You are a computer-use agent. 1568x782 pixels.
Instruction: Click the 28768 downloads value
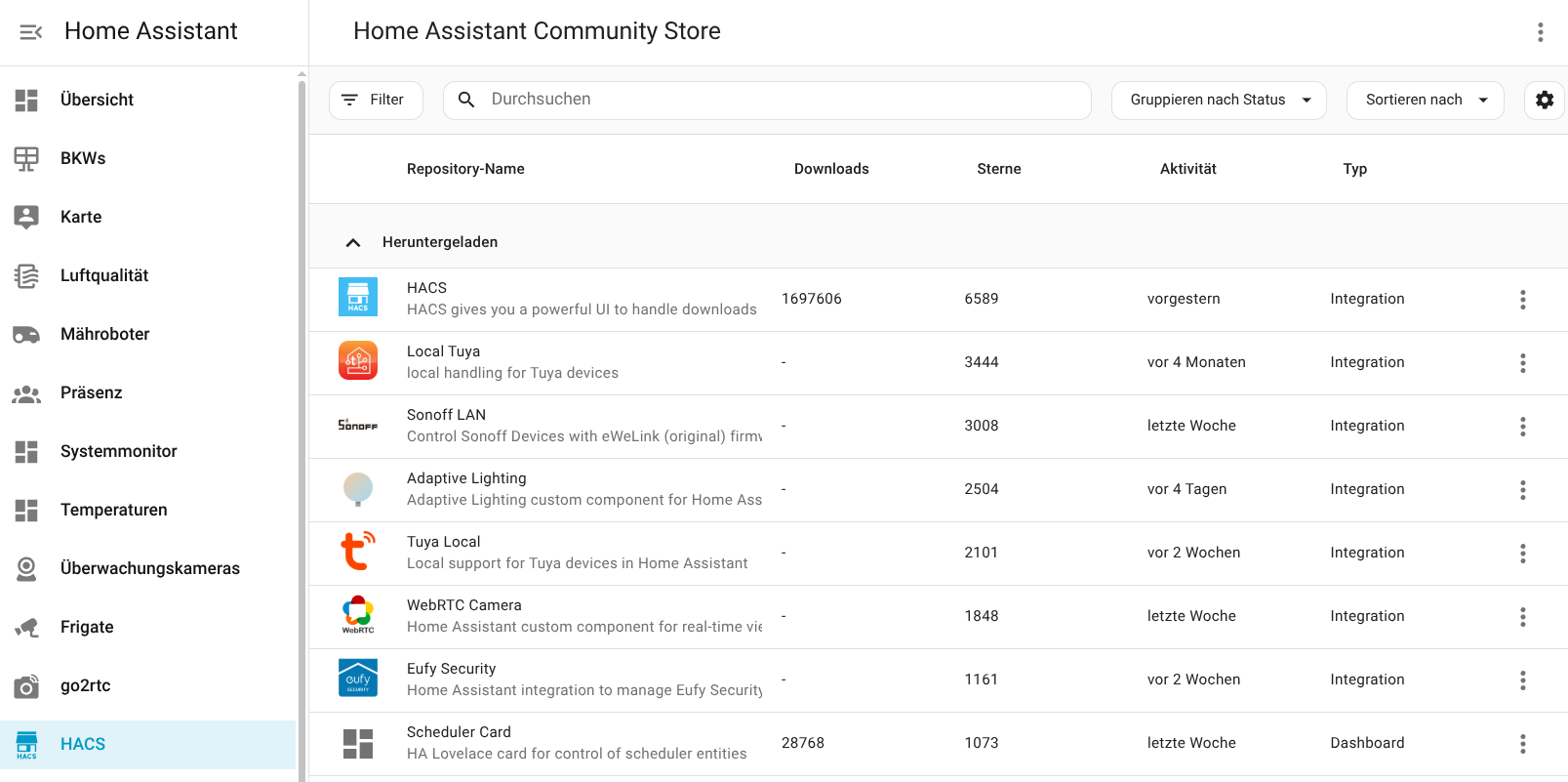(x=803, y=743)
